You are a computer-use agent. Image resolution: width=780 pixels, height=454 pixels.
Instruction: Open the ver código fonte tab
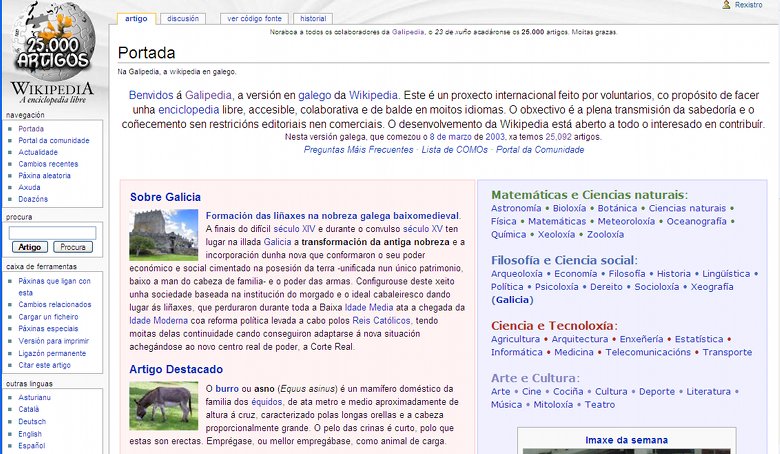pos(254,18)
